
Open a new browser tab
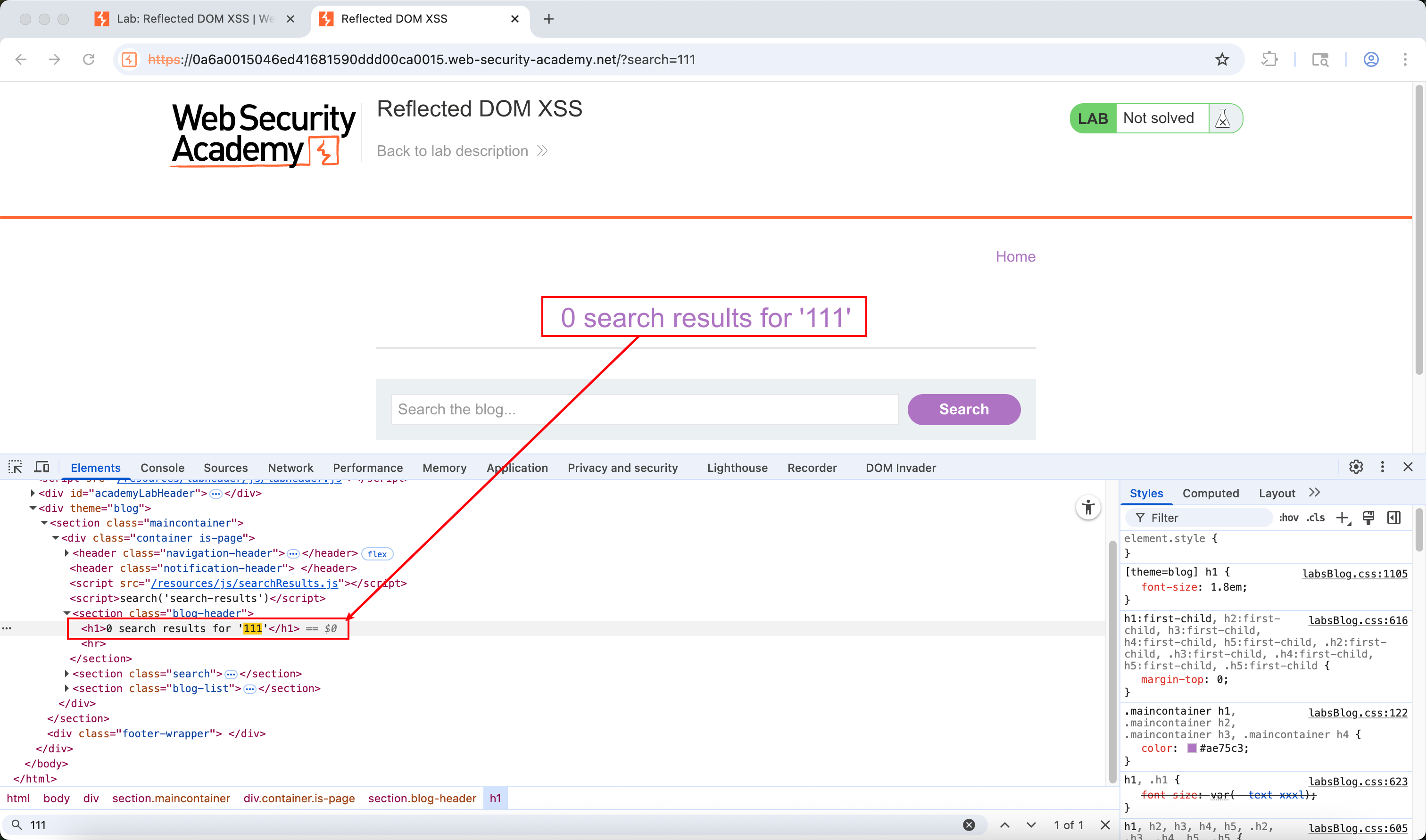(548, 19)
